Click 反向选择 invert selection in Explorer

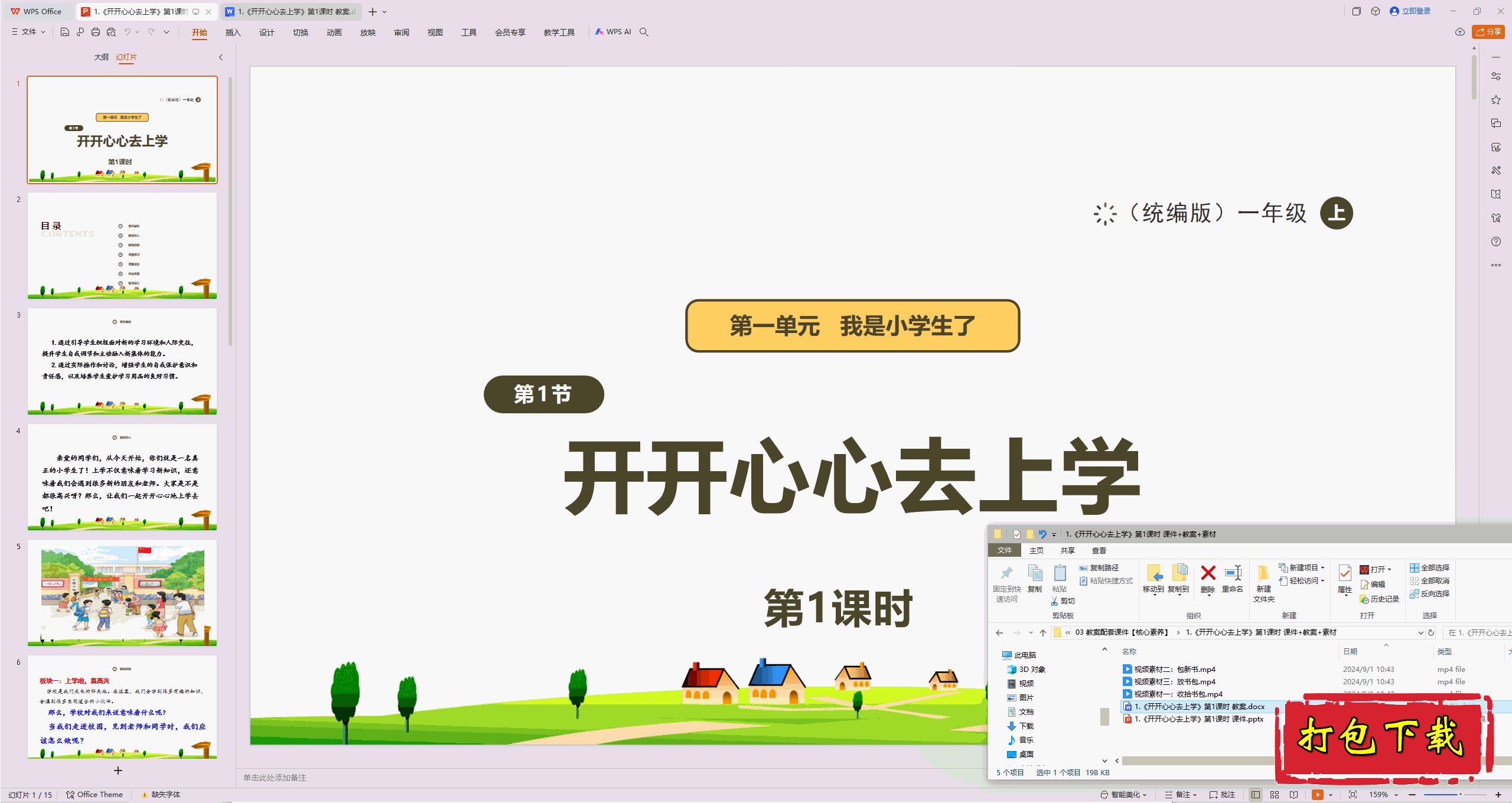pyautogui.click(x=1430, y=593)
